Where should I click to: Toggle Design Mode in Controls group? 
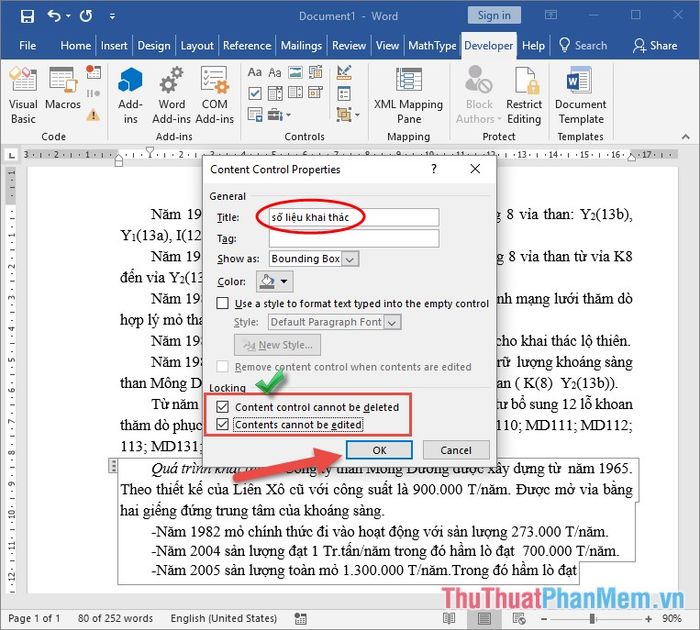(x=344, y=72)
